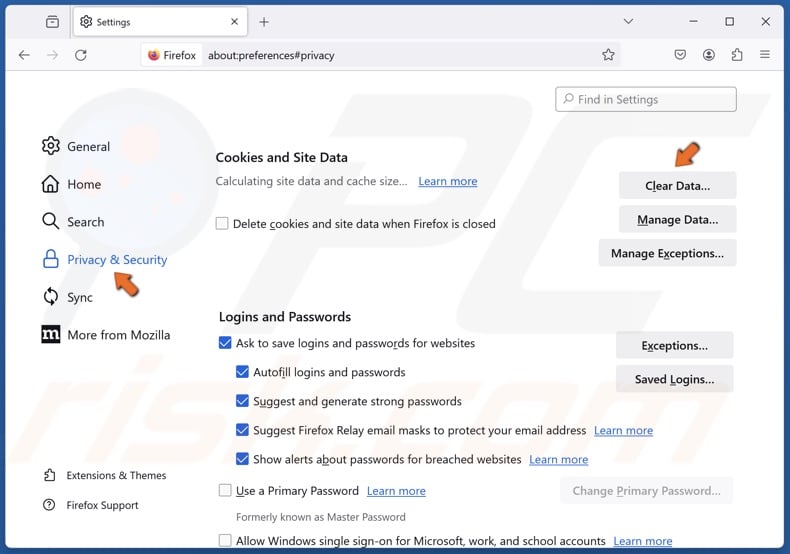
Task: Click Learn more about Firefox Relay
Action: click(x=623, y=431)
